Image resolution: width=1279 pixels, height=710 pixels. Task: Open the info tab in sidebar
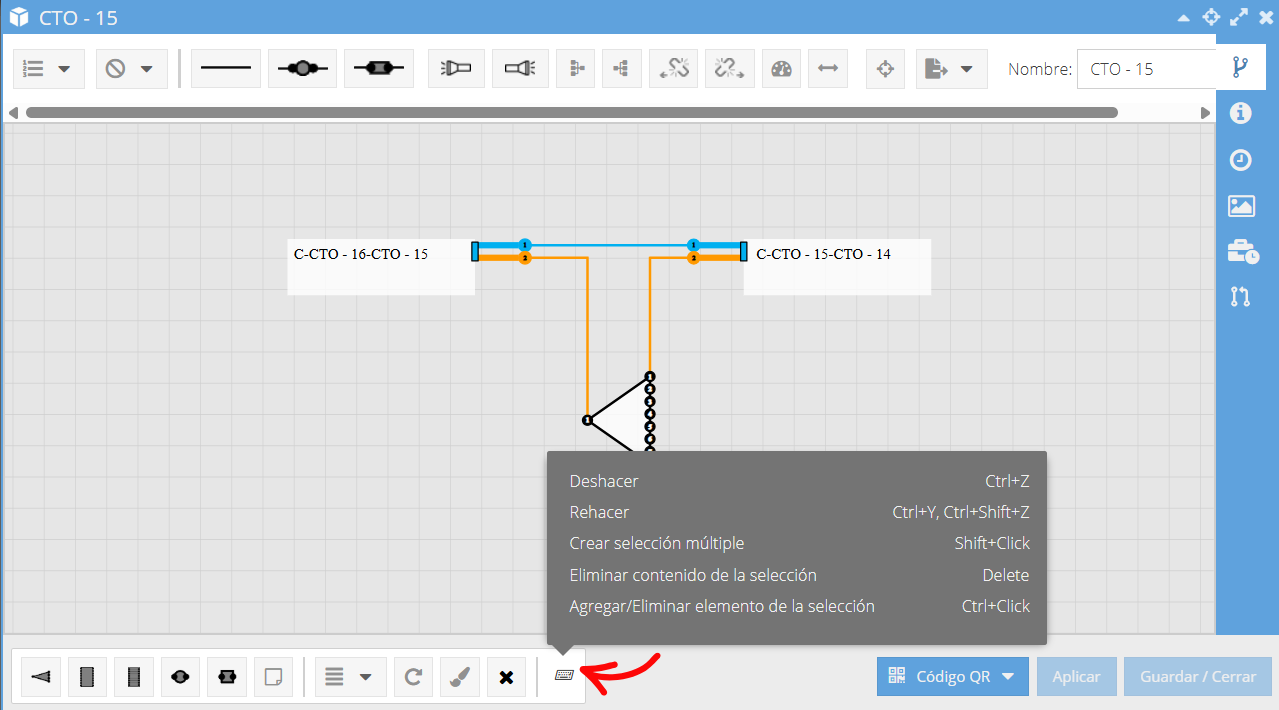tap(1241, 113)
